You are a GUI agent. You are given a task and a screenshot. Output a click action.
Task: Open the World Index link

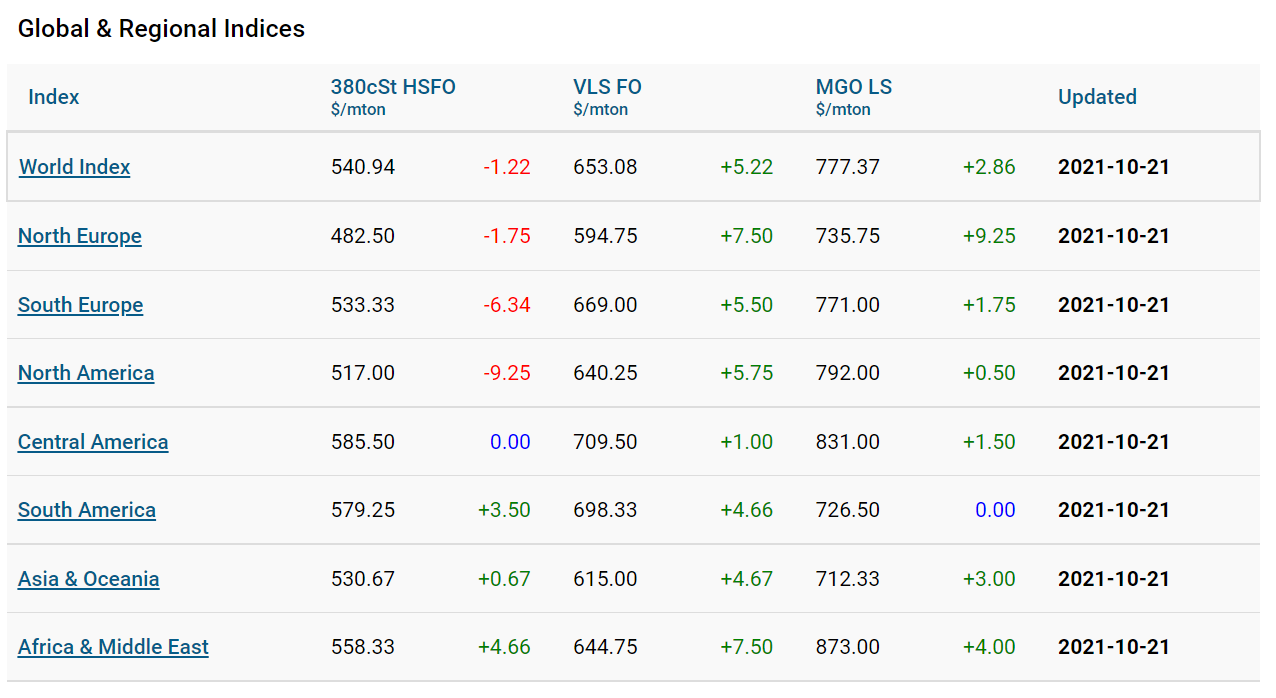[75, 167]
